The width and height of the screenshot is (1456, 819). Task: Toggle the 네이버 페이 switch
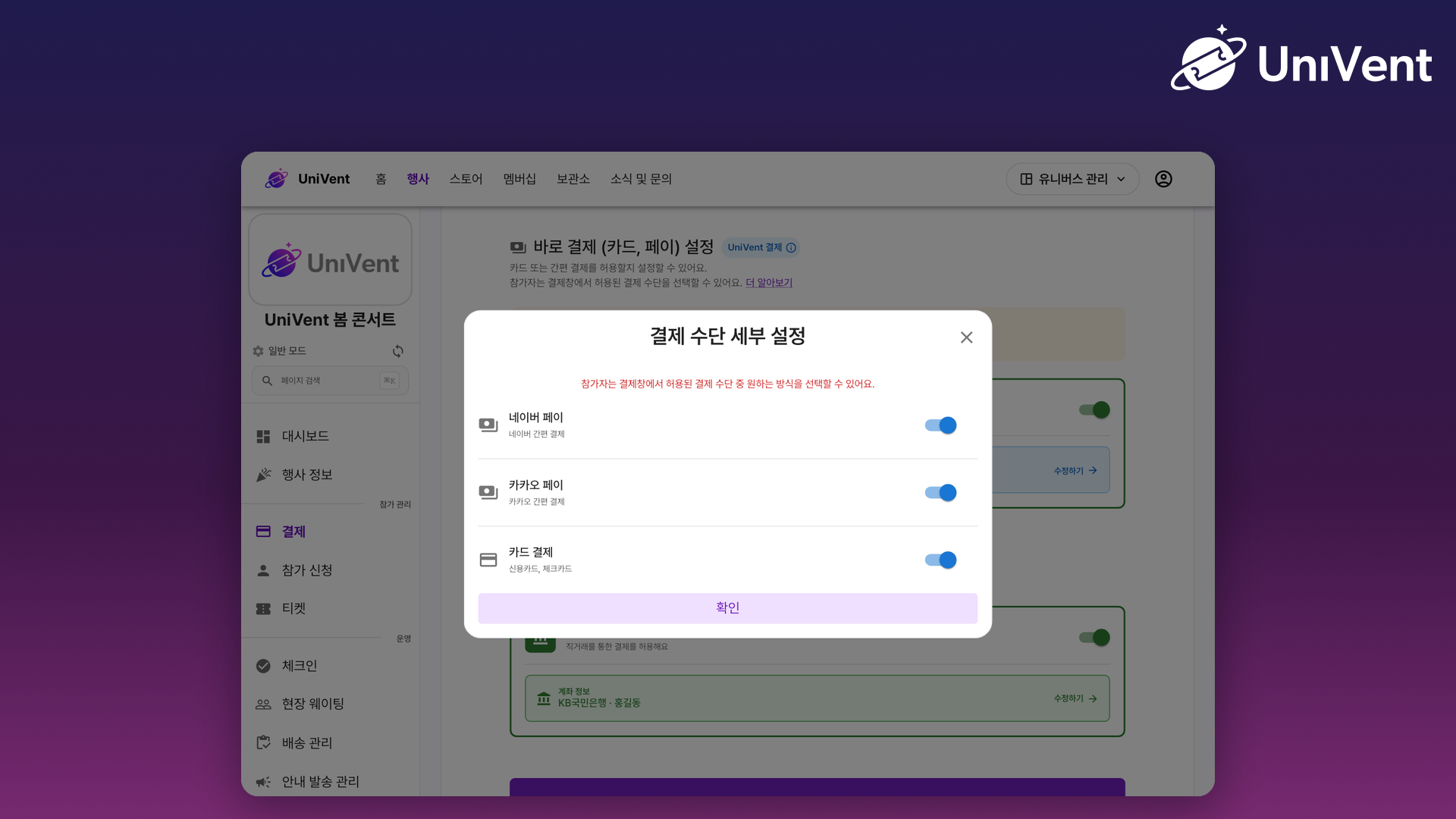pyautogui.click(x=940, y=425)
